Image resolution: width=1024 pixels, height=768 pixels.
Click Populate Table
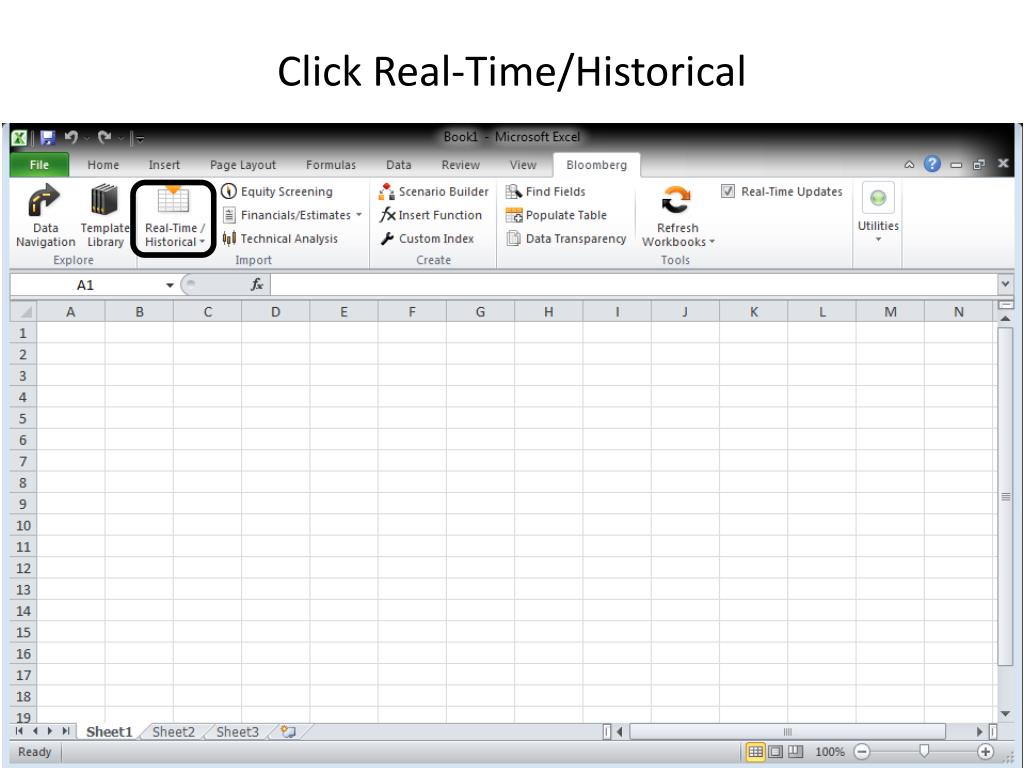(x=556, y=215)
